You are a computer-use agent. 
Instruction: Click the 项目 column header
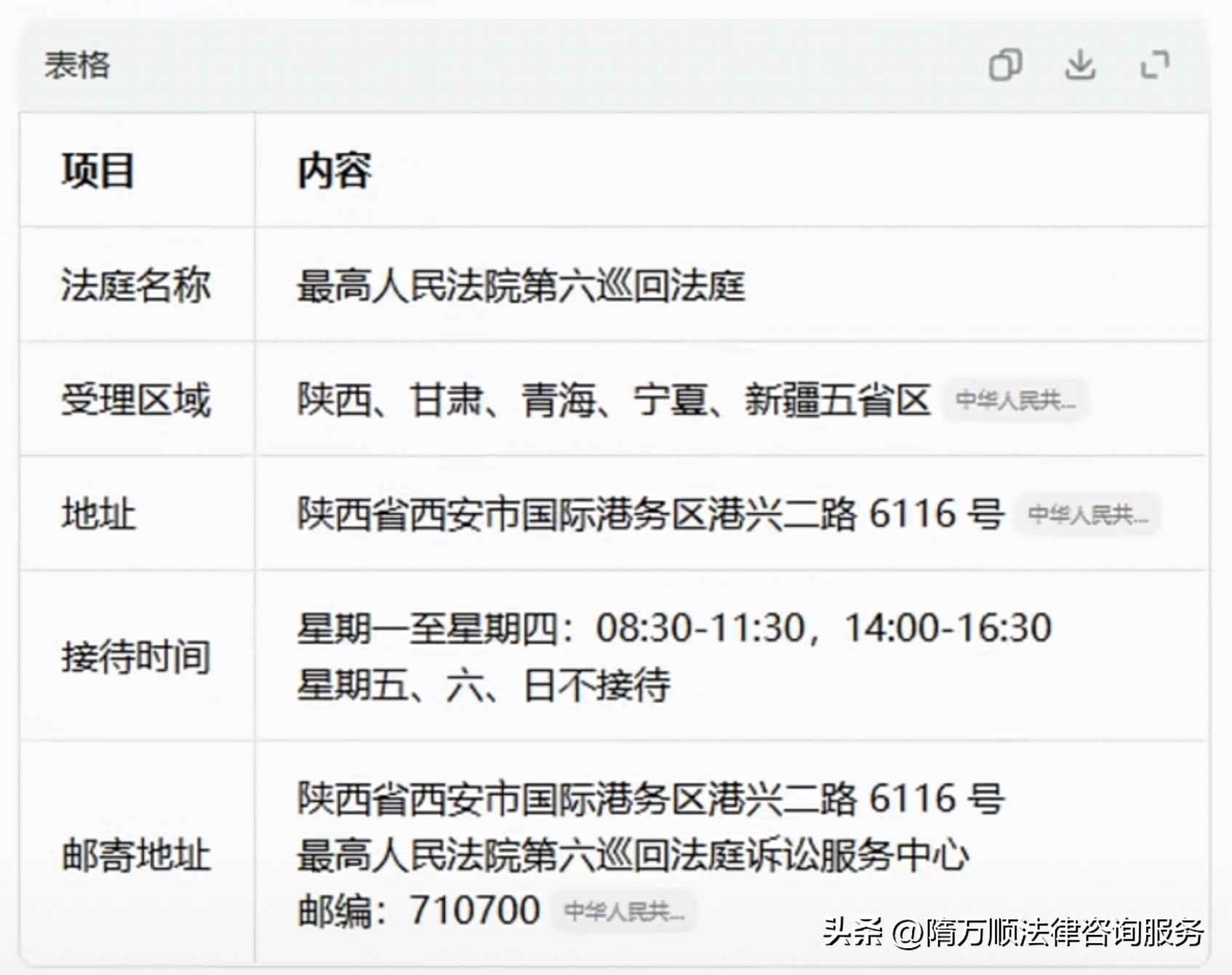point(98,171)
